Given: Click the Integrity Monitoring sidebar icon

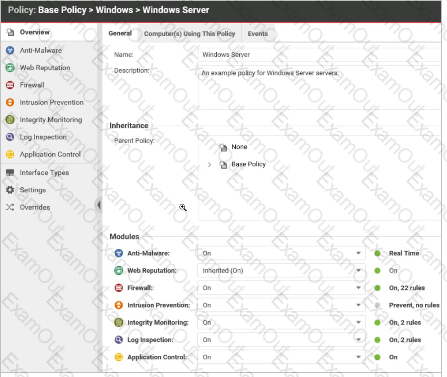Looking at the screenshot, I should coord(10,119).
